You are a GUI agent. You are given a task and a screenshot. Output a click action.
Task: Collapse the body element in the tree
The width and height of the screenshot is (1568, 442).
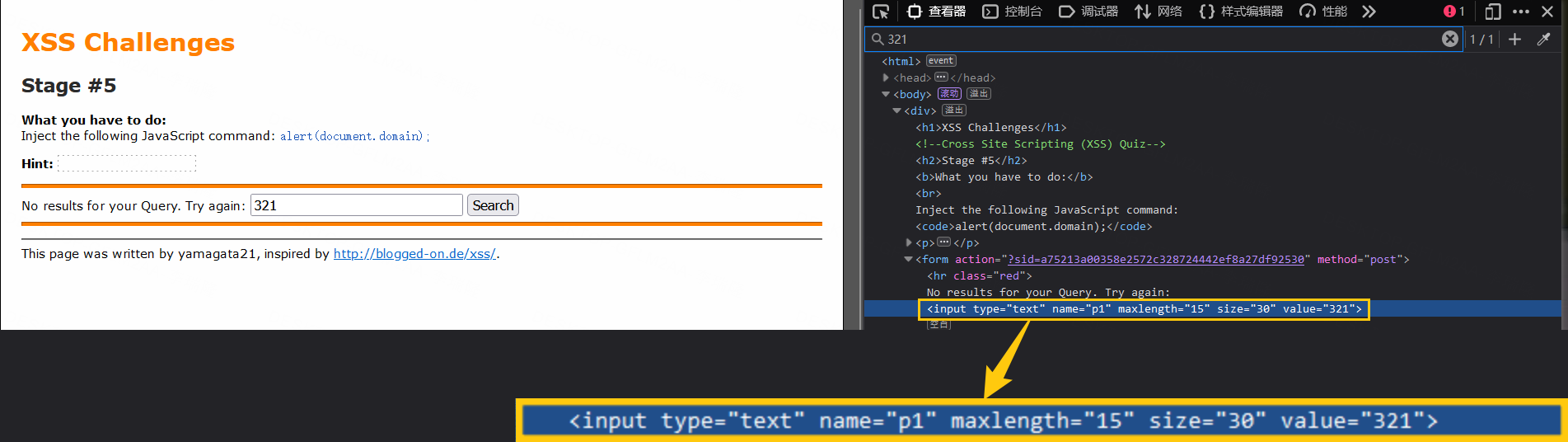pyautogui.click(x=886, y=94)
